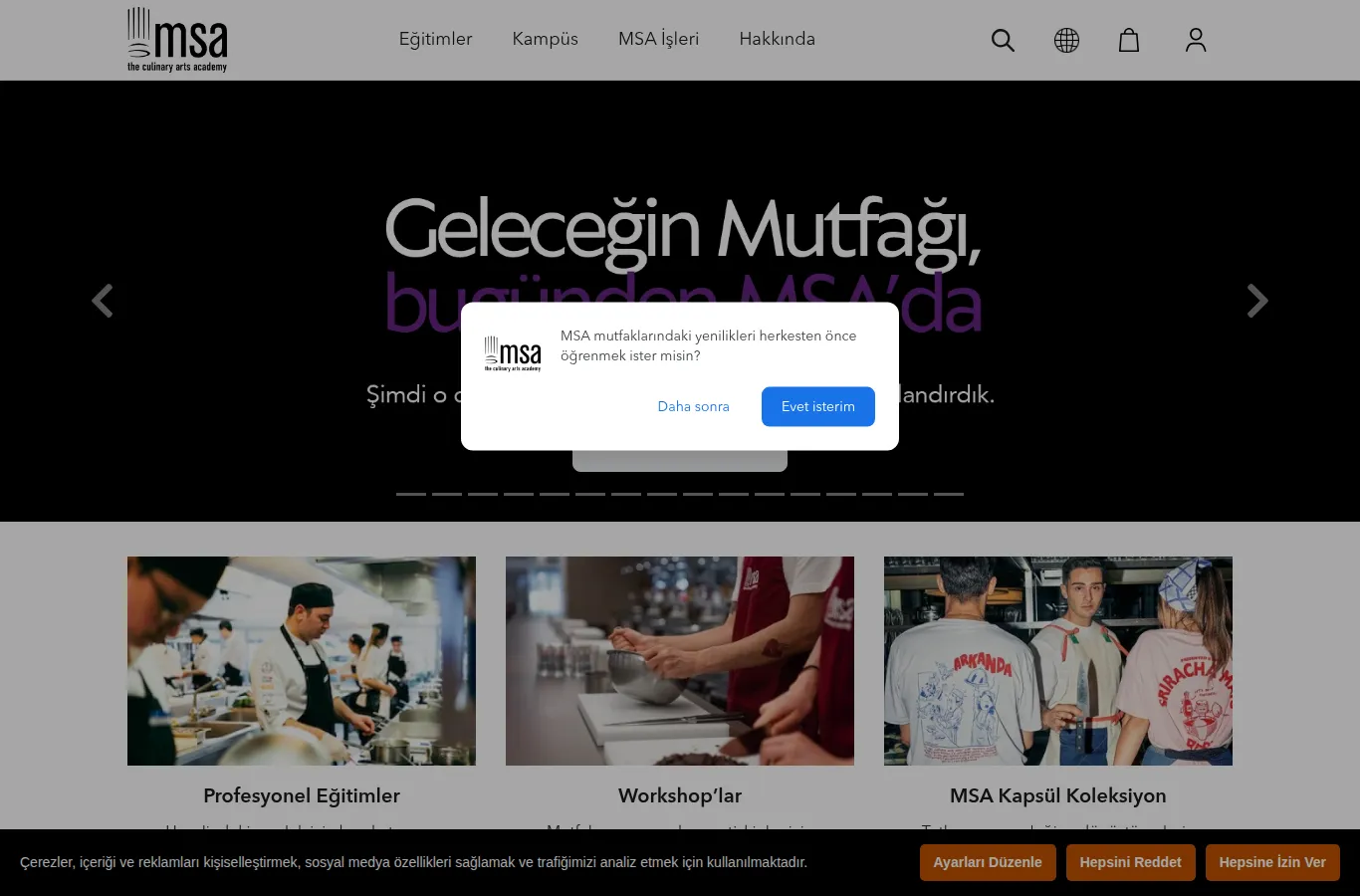
Task: Click the MSA logo in notification popup
Action: (513, 354)
